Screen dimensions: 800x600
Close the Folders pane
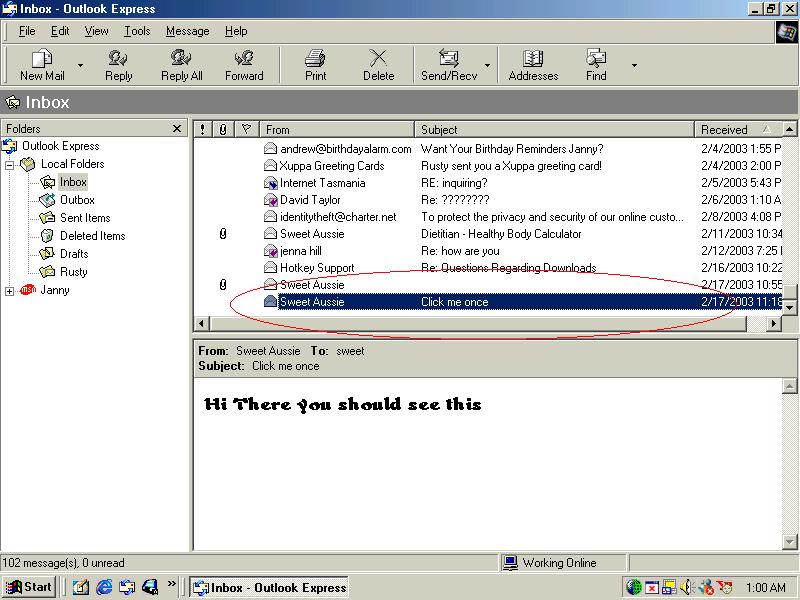(177, 129)
